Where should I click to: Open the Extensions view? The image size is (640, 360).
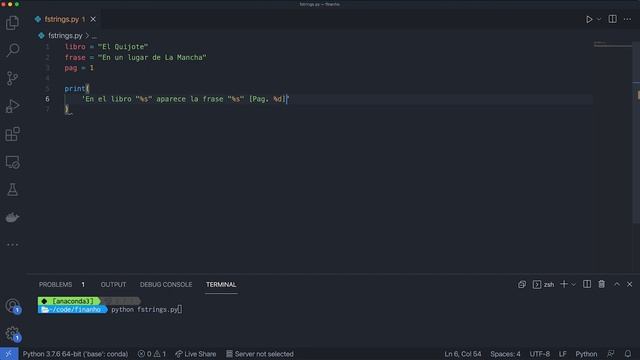coord(12,134)
